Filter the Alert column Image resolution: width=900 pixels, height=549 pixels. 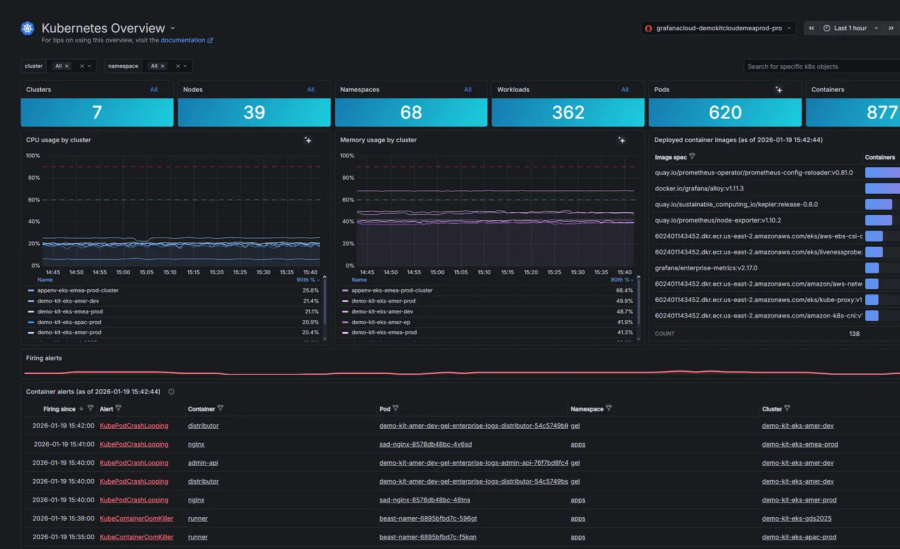click(118, 409)
